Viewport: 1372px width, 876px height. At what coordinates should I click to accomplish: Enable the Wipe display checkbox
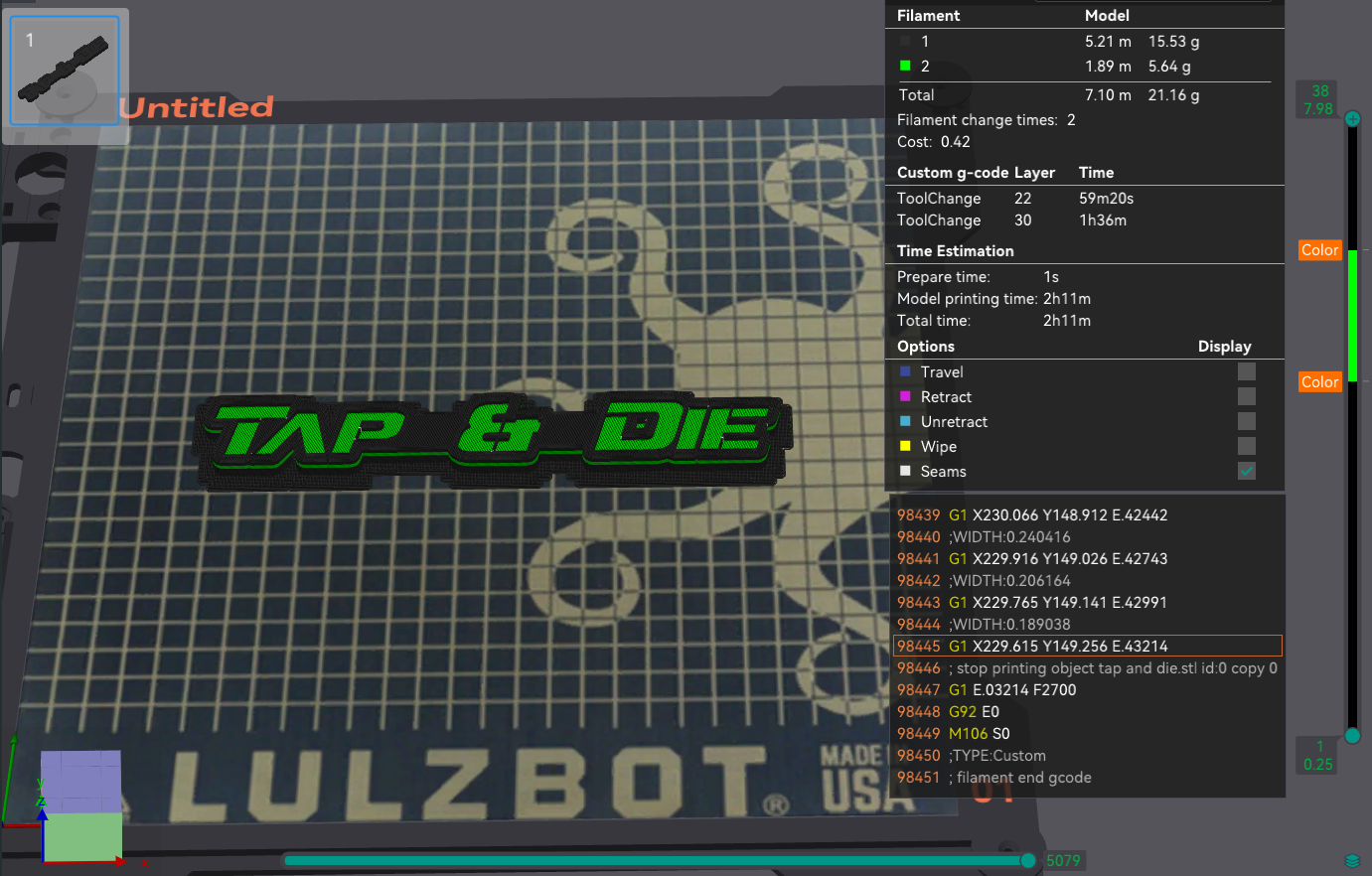tap(1246, 446)
